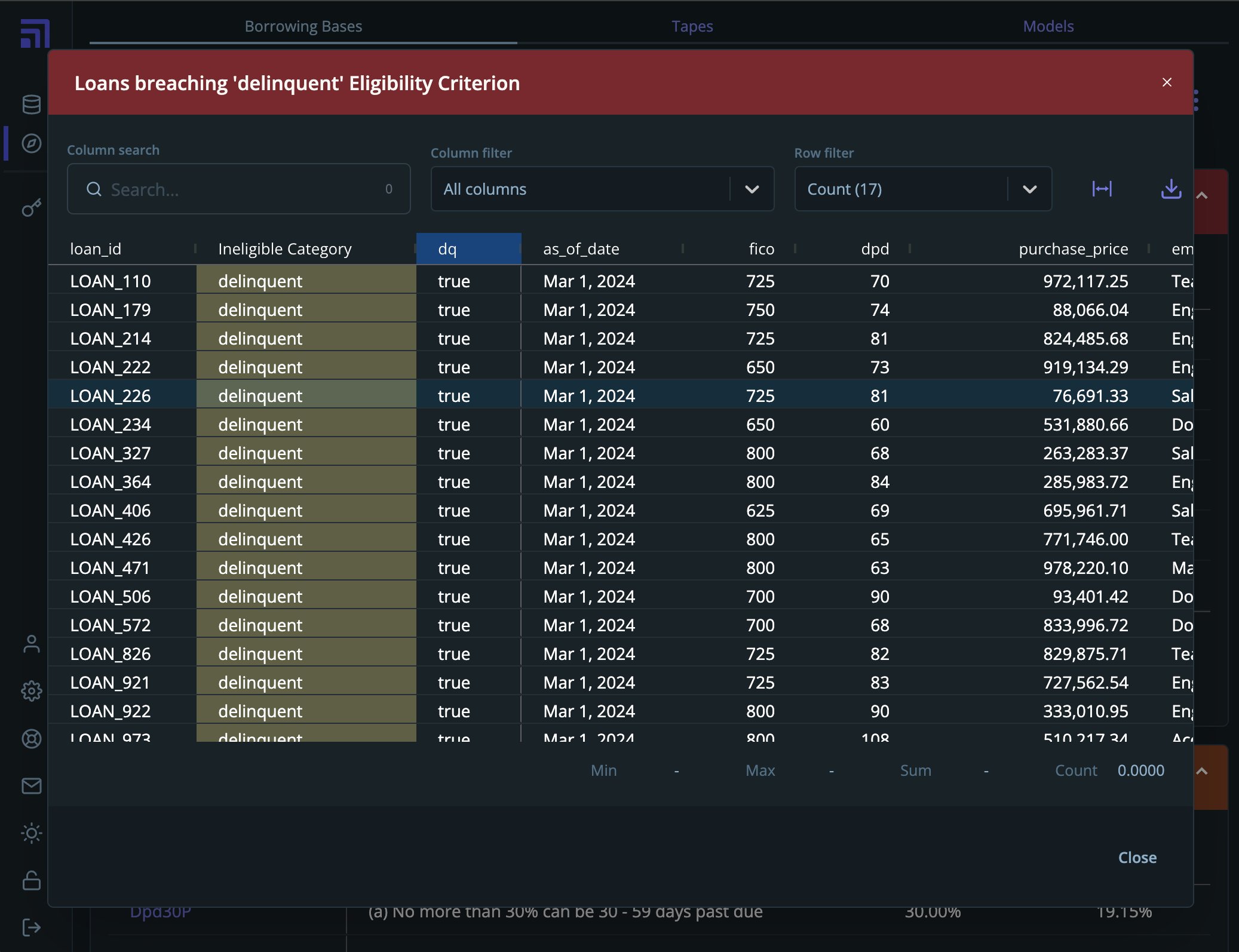Open the mail envelope icon
The height and width of the screenshot is (952, 1239).
pos(31,786)
